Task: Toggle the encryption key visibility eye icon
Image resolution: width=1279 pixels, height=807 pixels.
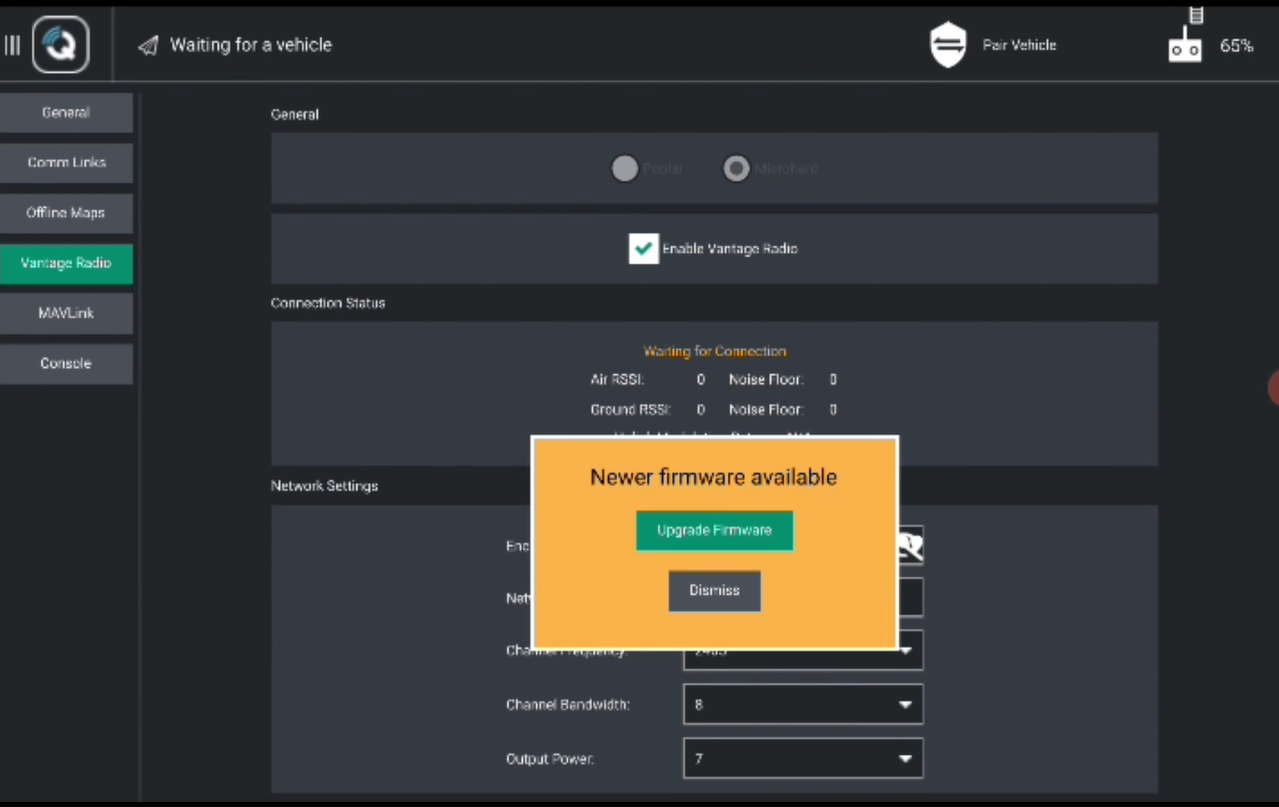Action: tap(910, 546)
